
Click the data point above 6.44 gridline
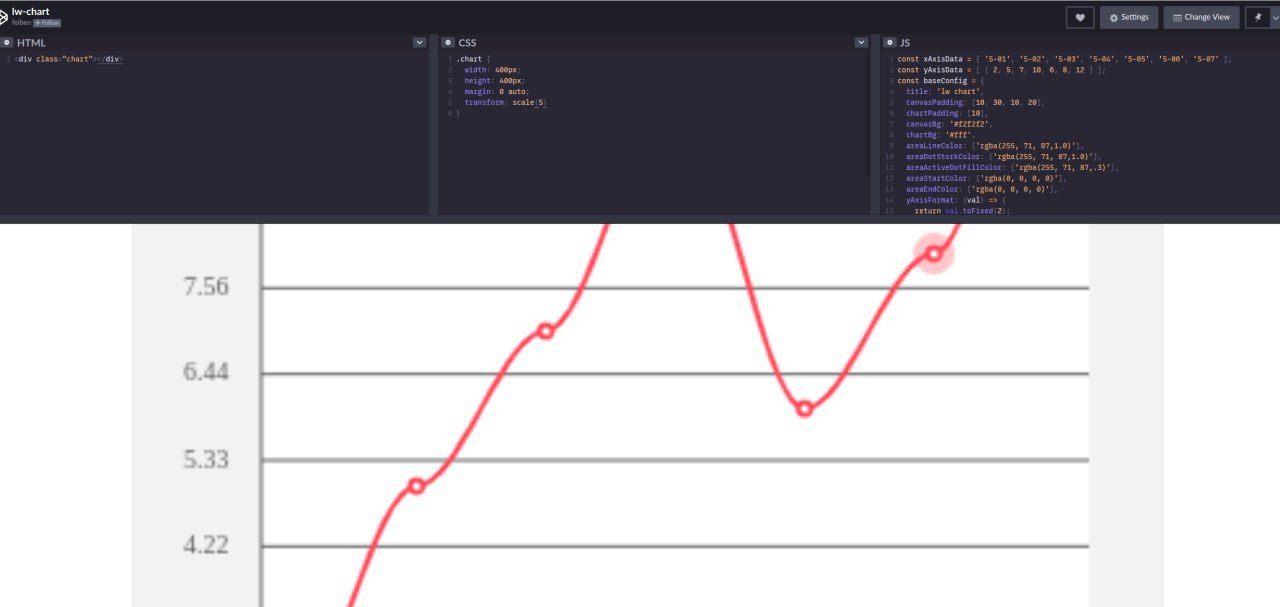(545, 331)
